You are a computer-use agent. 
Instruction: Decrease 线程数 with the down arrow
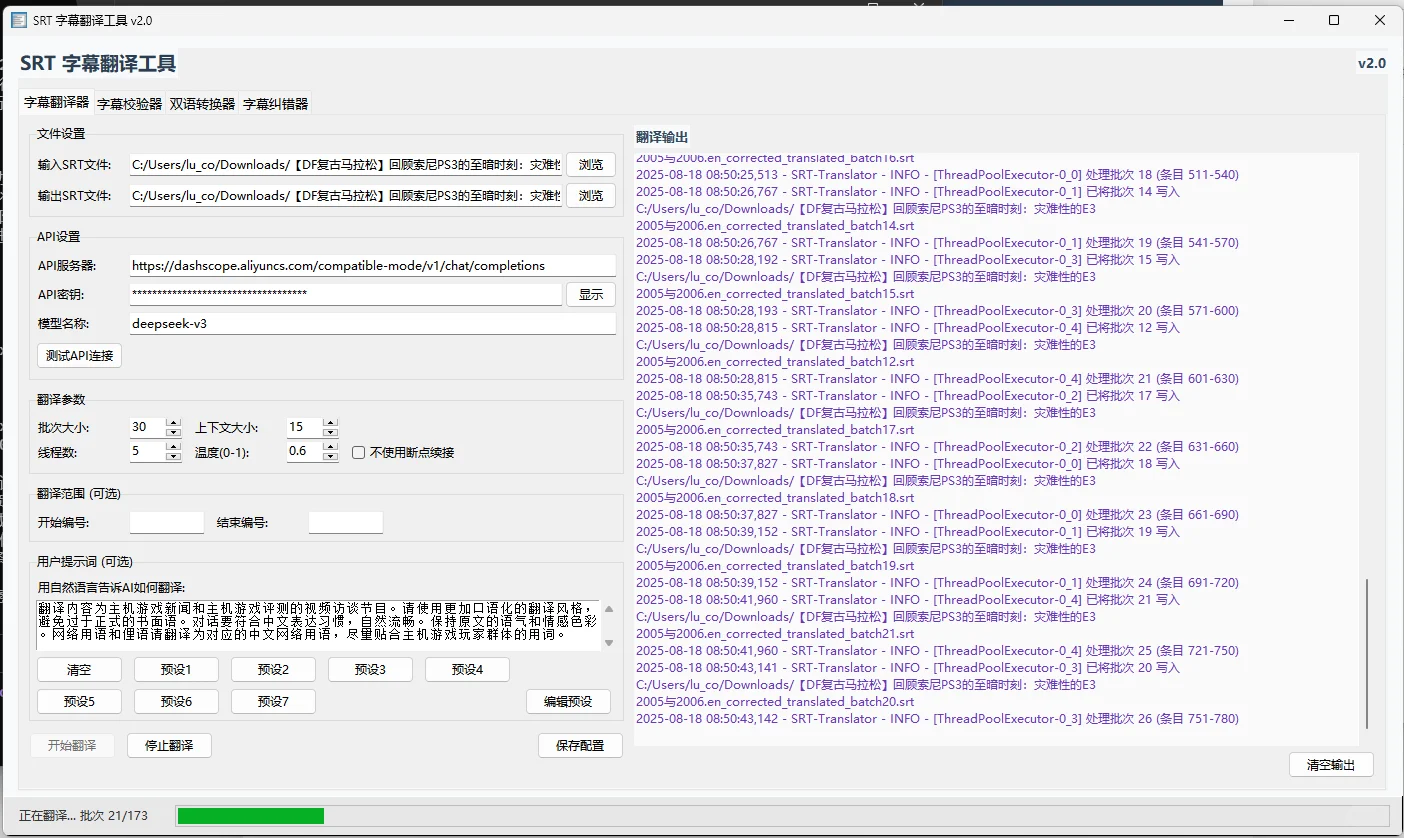coord(174,457)
